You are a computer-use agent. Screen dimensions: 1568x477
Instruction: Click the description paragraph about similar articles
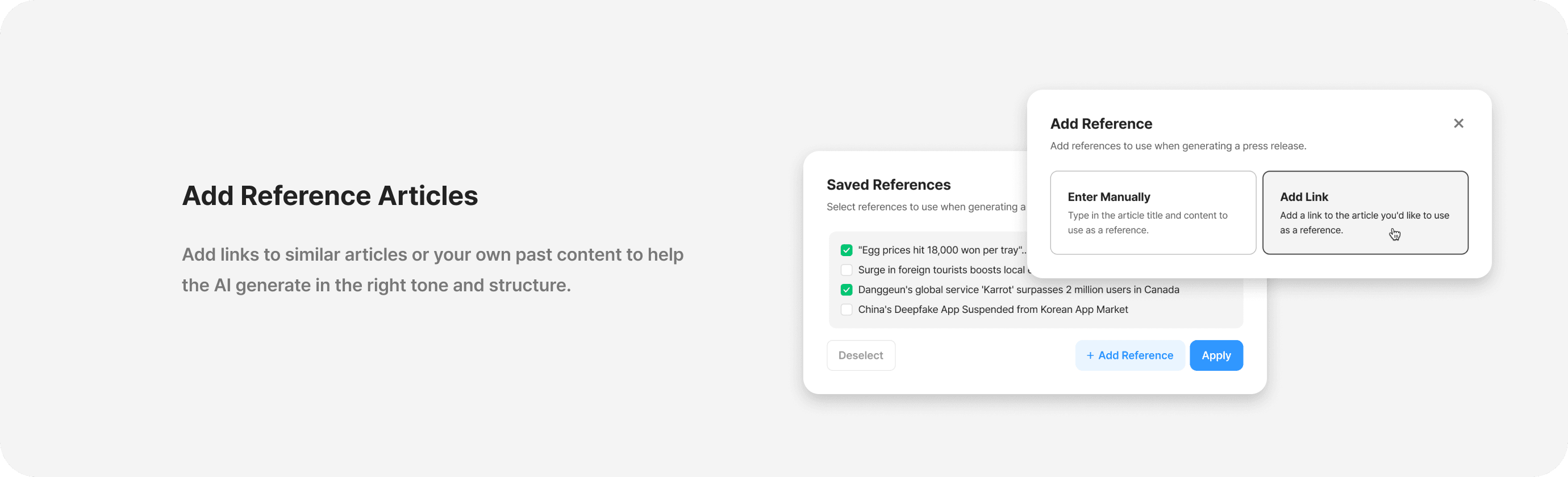[x=432, y=270]
